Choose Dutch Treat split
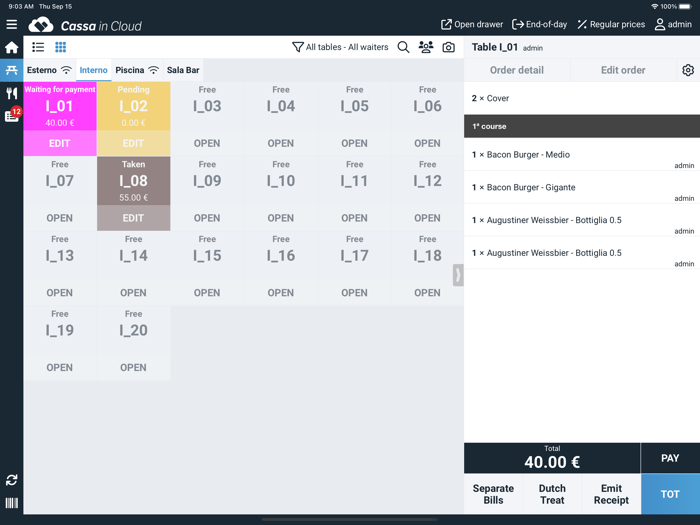Viewport: 700px width, 525px height. (x=552, y=494)
